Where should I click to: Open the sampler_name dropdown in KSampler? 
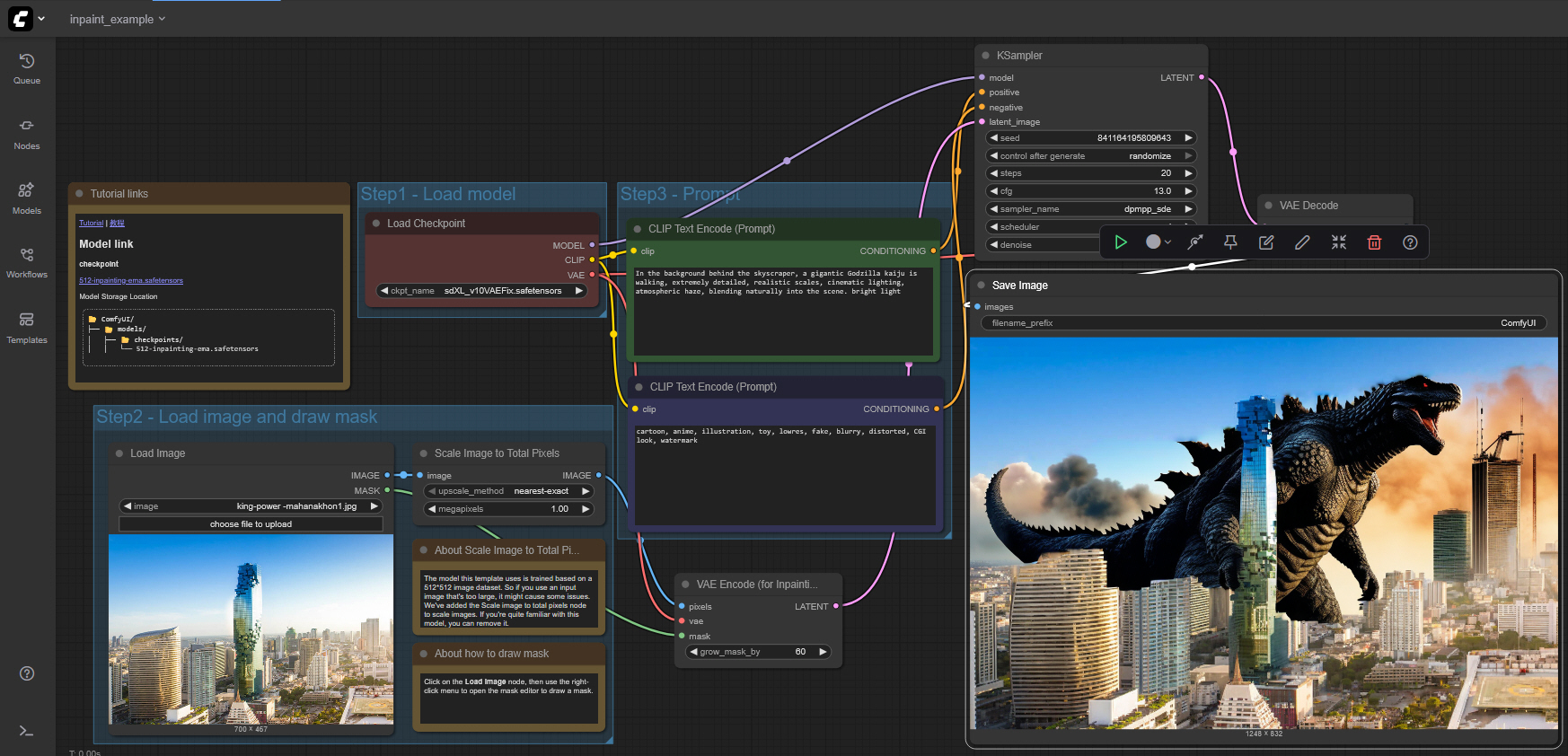click(1090, 209)
